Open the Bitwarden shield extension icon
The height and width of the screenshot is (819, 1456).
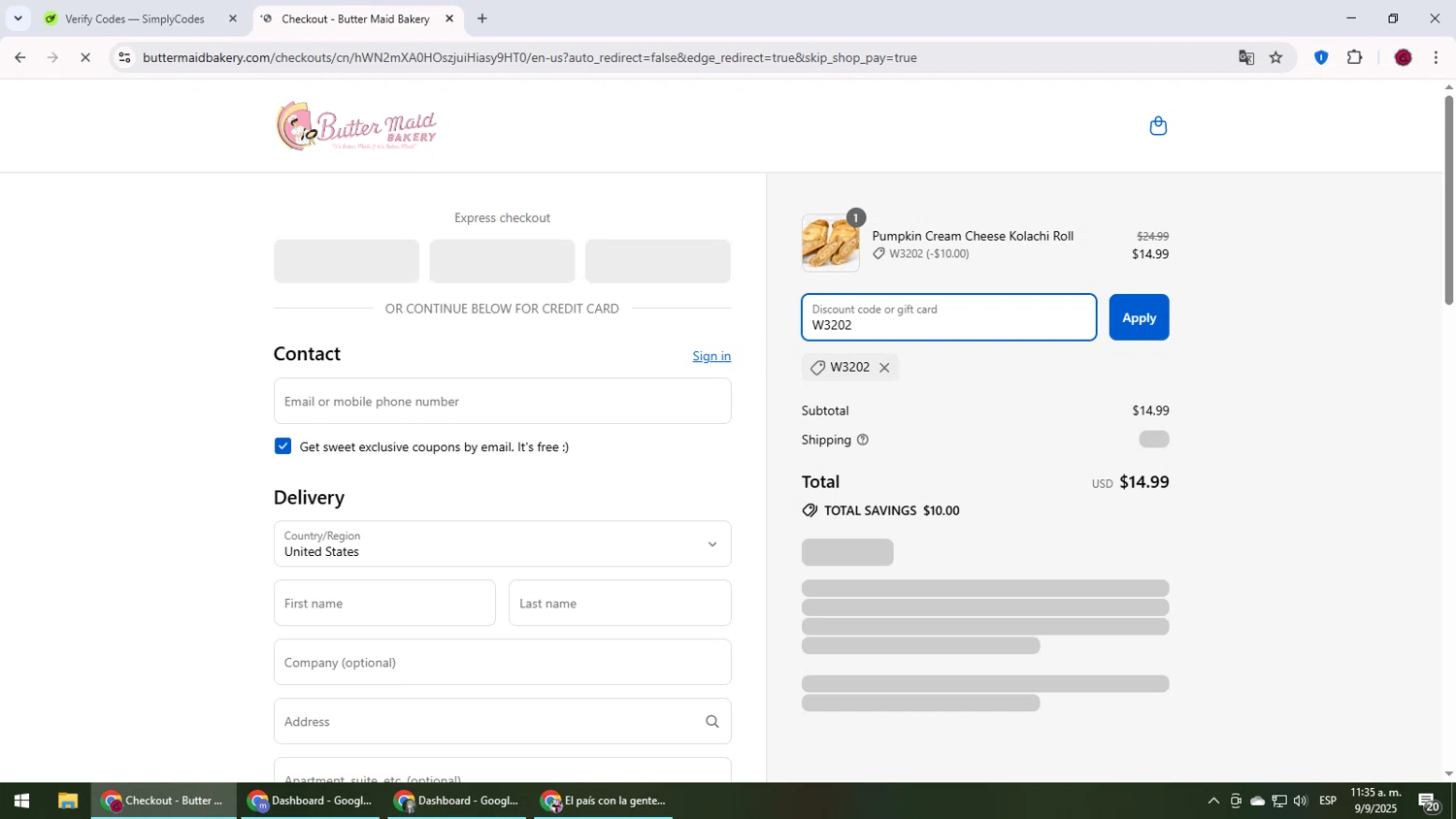[1320, 58]
